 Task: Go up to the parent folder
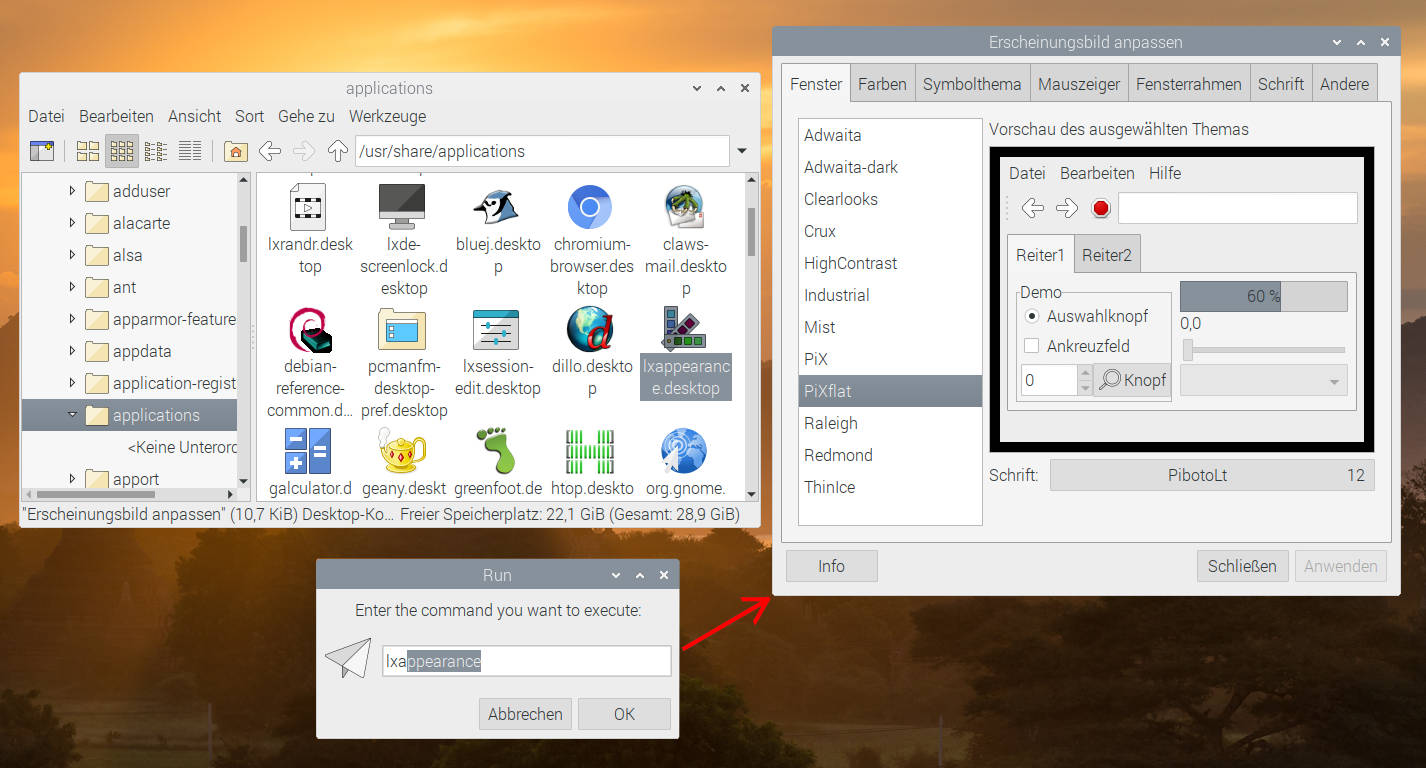click(x=338, y=151)
